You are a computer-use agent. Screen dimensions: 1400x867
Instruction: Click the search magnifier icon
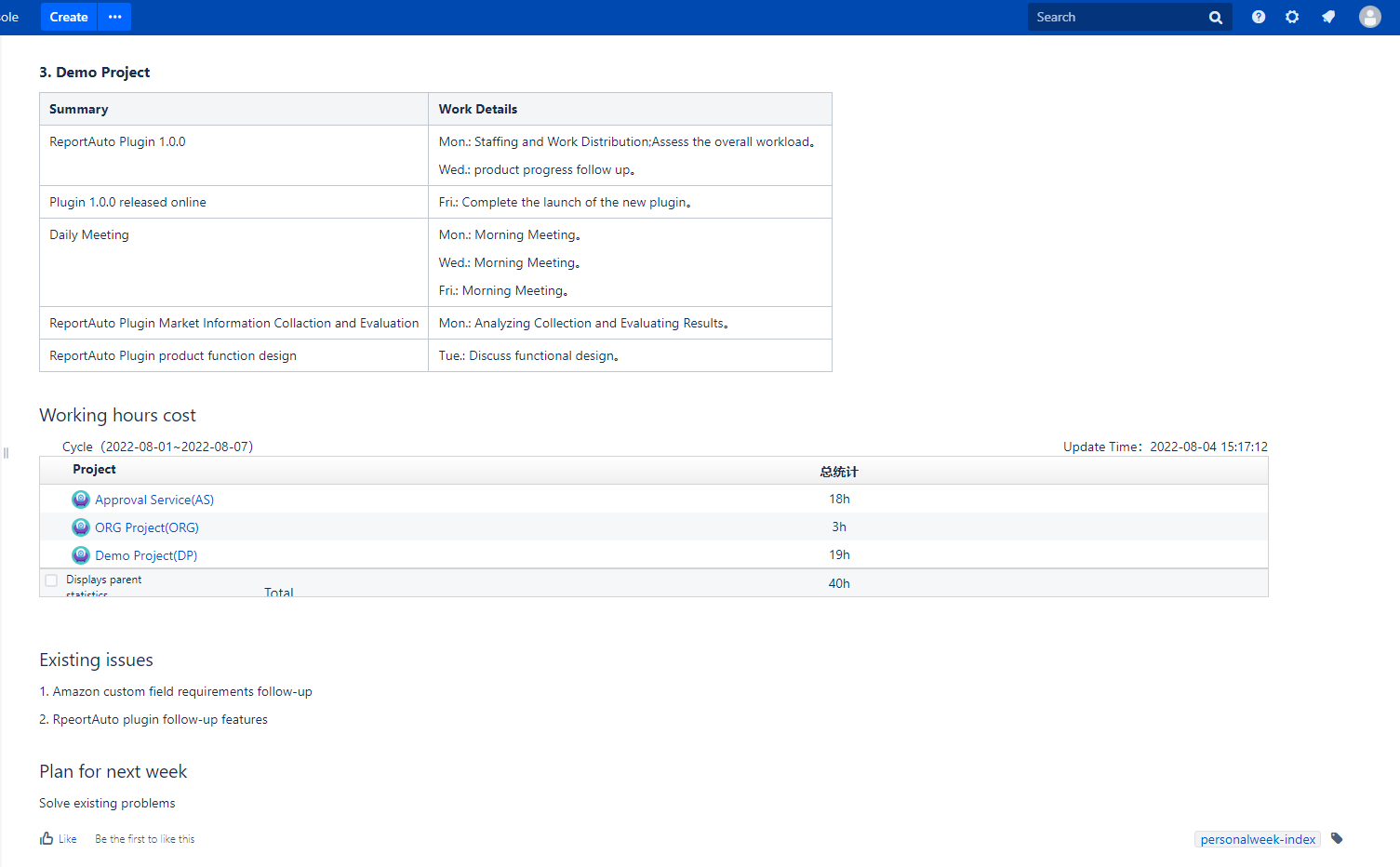click(1215, 18)
